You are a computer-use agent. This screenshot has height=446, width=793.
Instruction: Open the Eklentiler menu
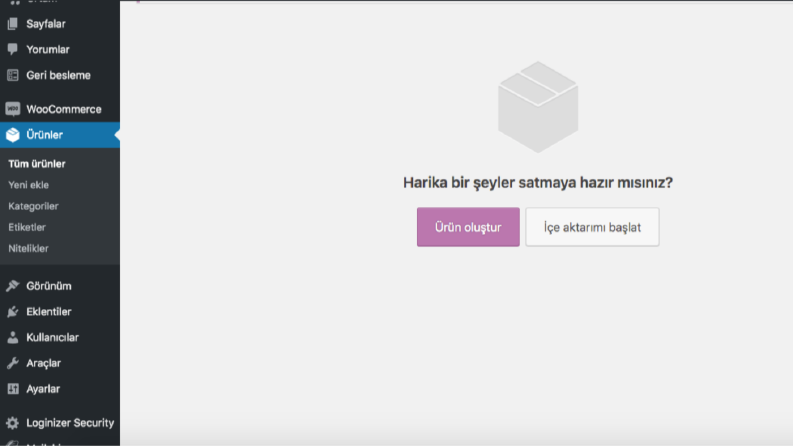click(x=60, y=311)
